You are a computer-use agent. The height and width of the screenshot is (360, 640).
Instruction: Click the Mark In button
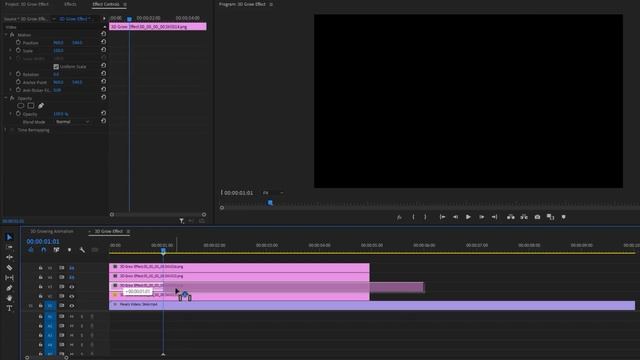(413, 217)
